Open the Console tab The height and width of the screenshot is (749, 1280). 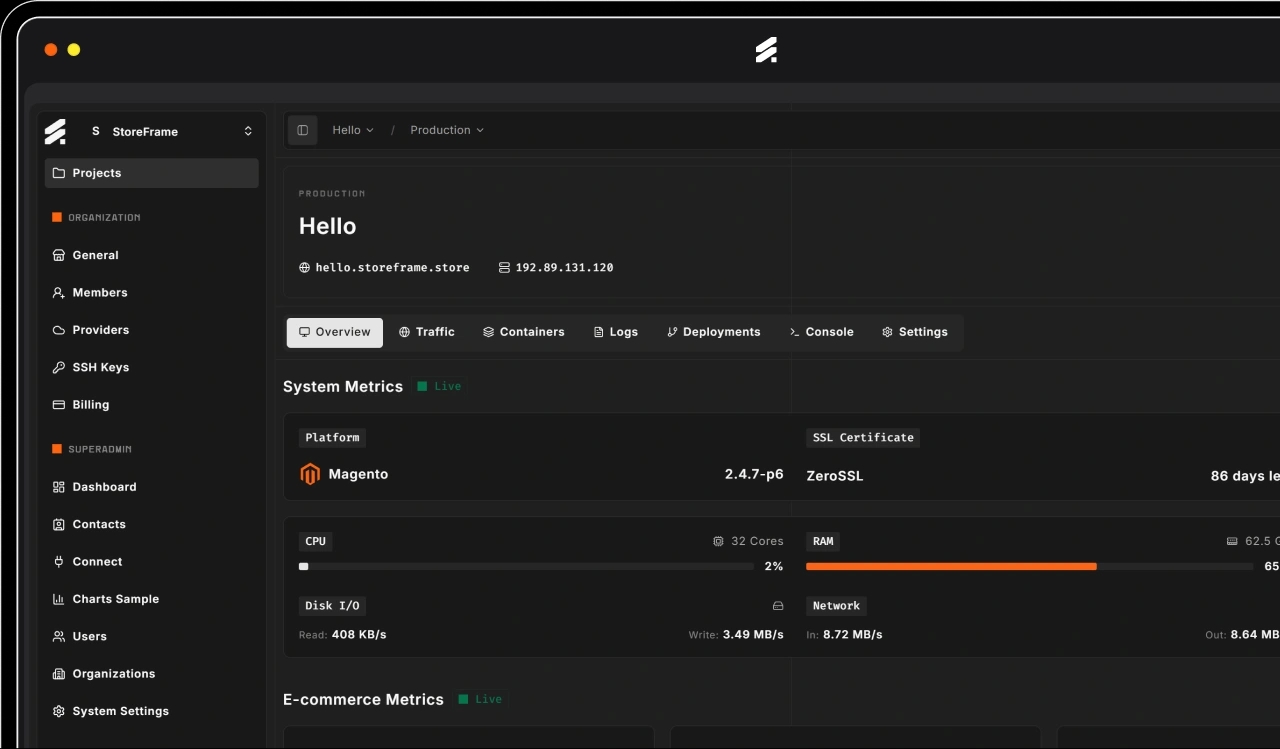822,332
